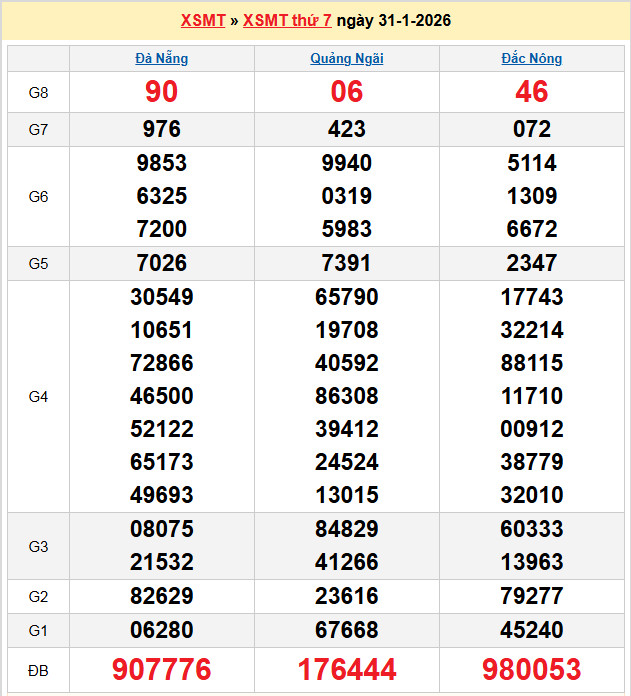Click the Đắc Nông special prize 980053
631x696 pixels.
click(531, 669)
